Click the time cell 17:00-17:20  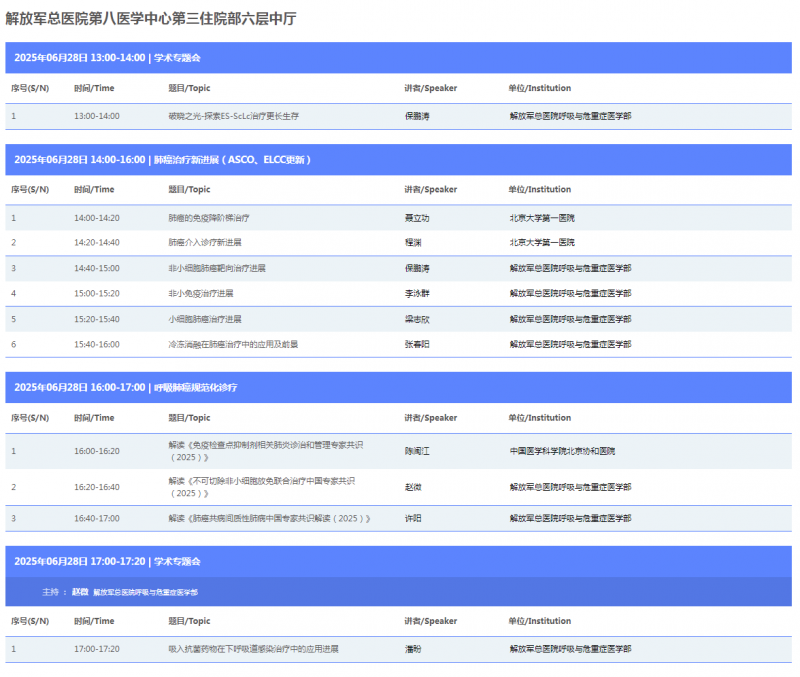97,649
